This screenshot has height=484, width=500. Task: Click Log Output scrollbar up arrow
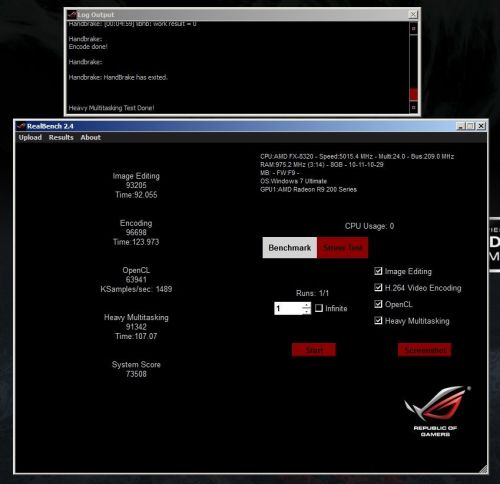(x=413, y=29)
